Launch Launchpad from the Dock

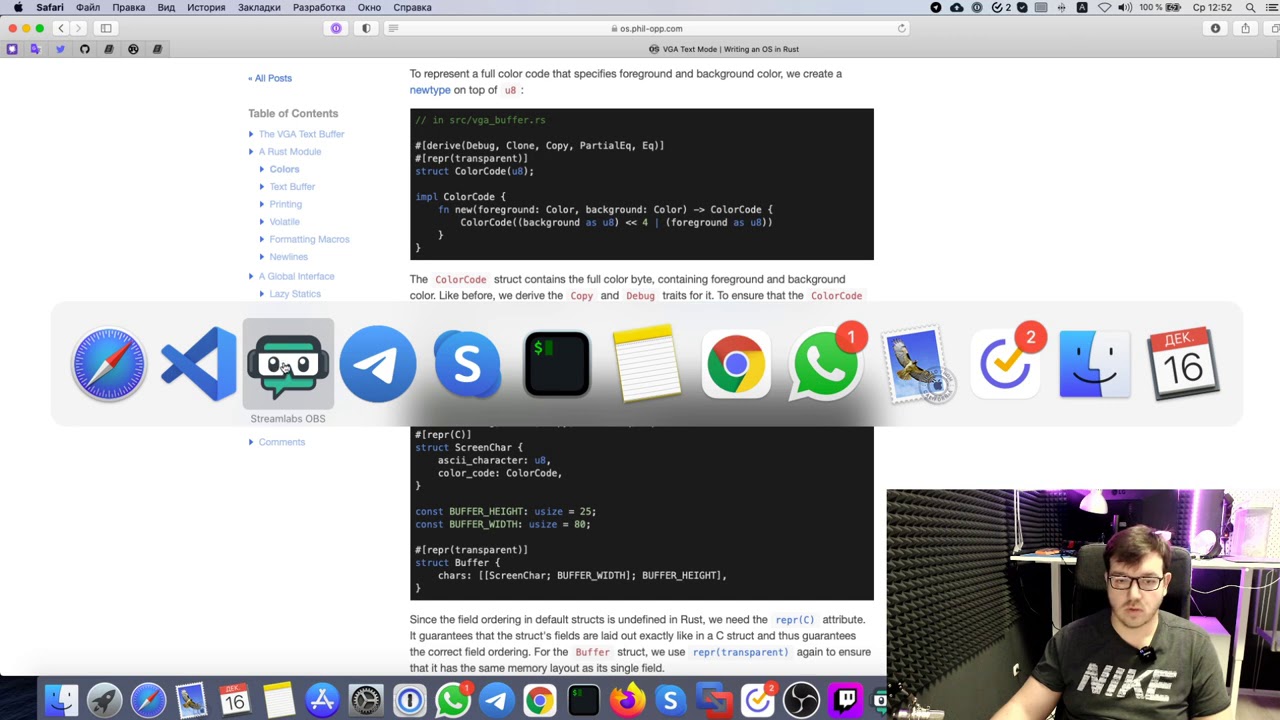[x=104, y=700]
